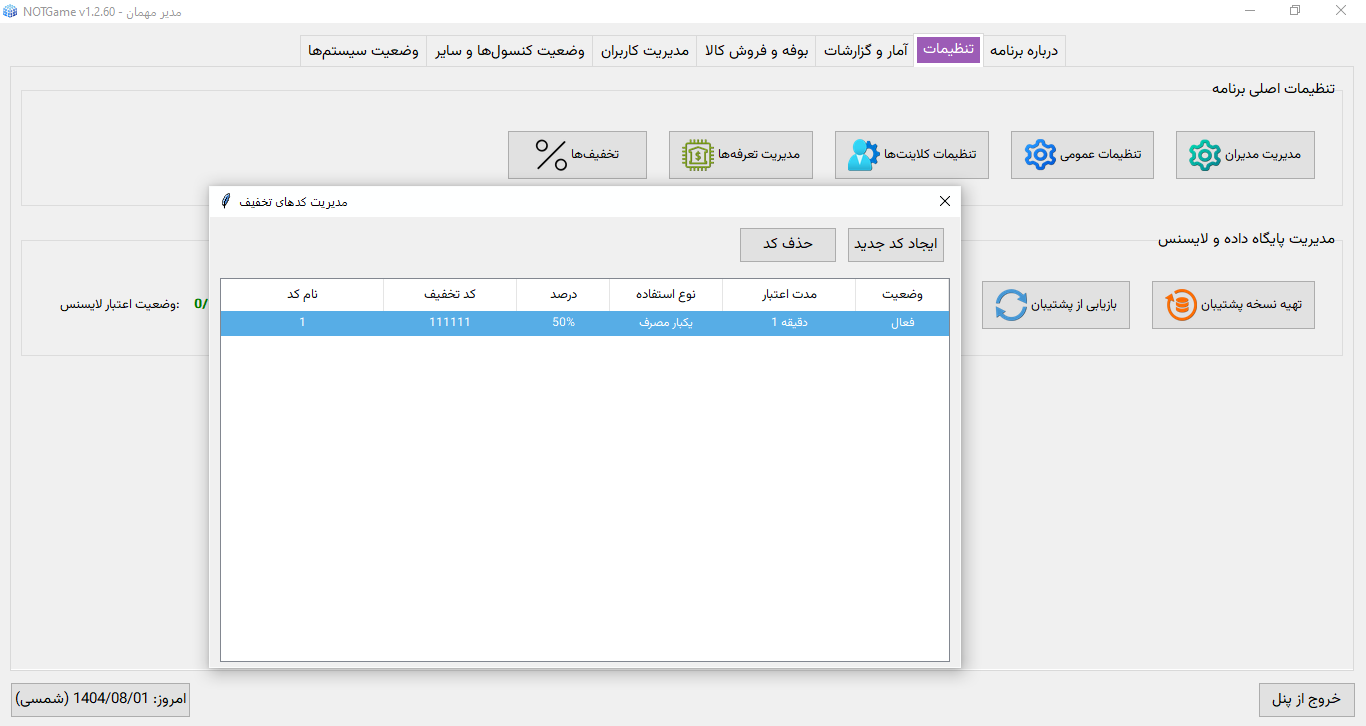Click the green gear icon on مدیریت مدیران
1366x726 pixels.
[1205, 155]
